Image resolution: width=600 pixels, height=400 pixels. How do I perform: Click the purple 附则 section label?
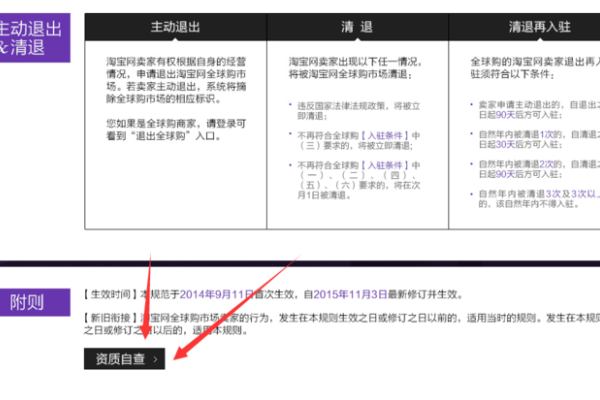coord(35,302)
